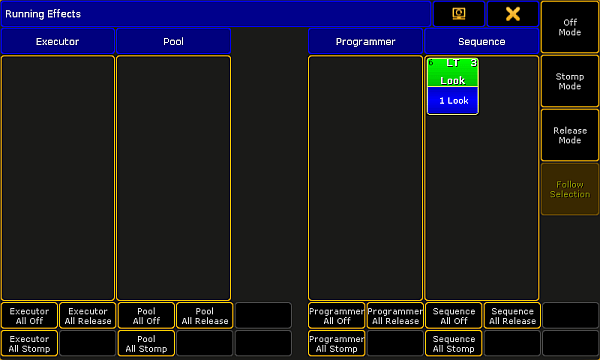Viewport: 600px width, 360px height.
Task: Toggle Follow Selection
Action: (570, 189)
